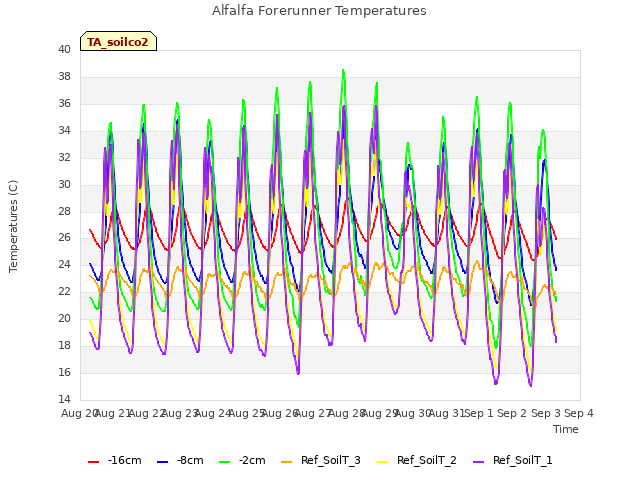Click the 20 y-axis tick label
This screenshot has height=480, width=640.
click(64, 318)
